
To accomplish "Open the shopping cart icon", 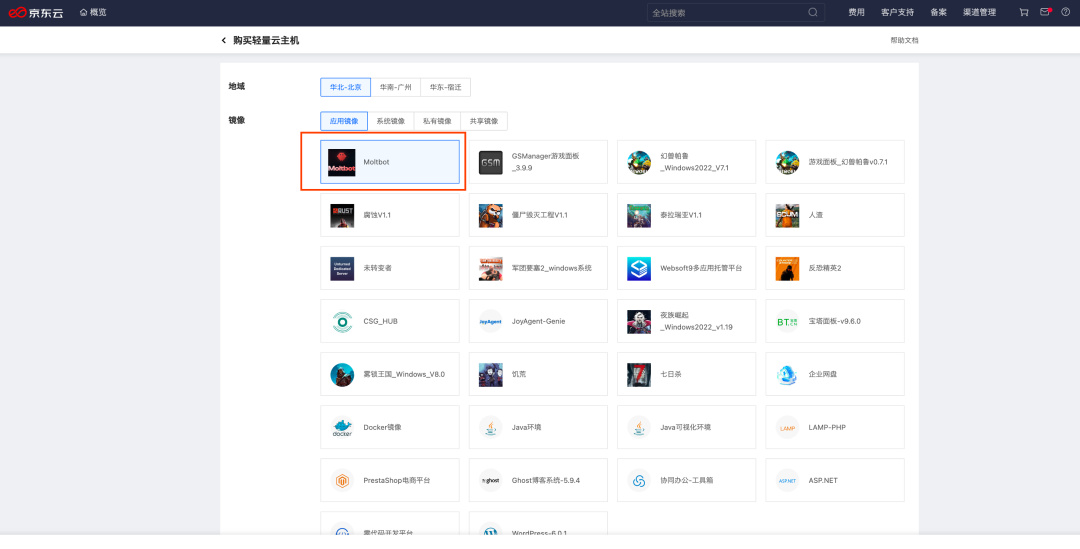I will pos(1024,12).
